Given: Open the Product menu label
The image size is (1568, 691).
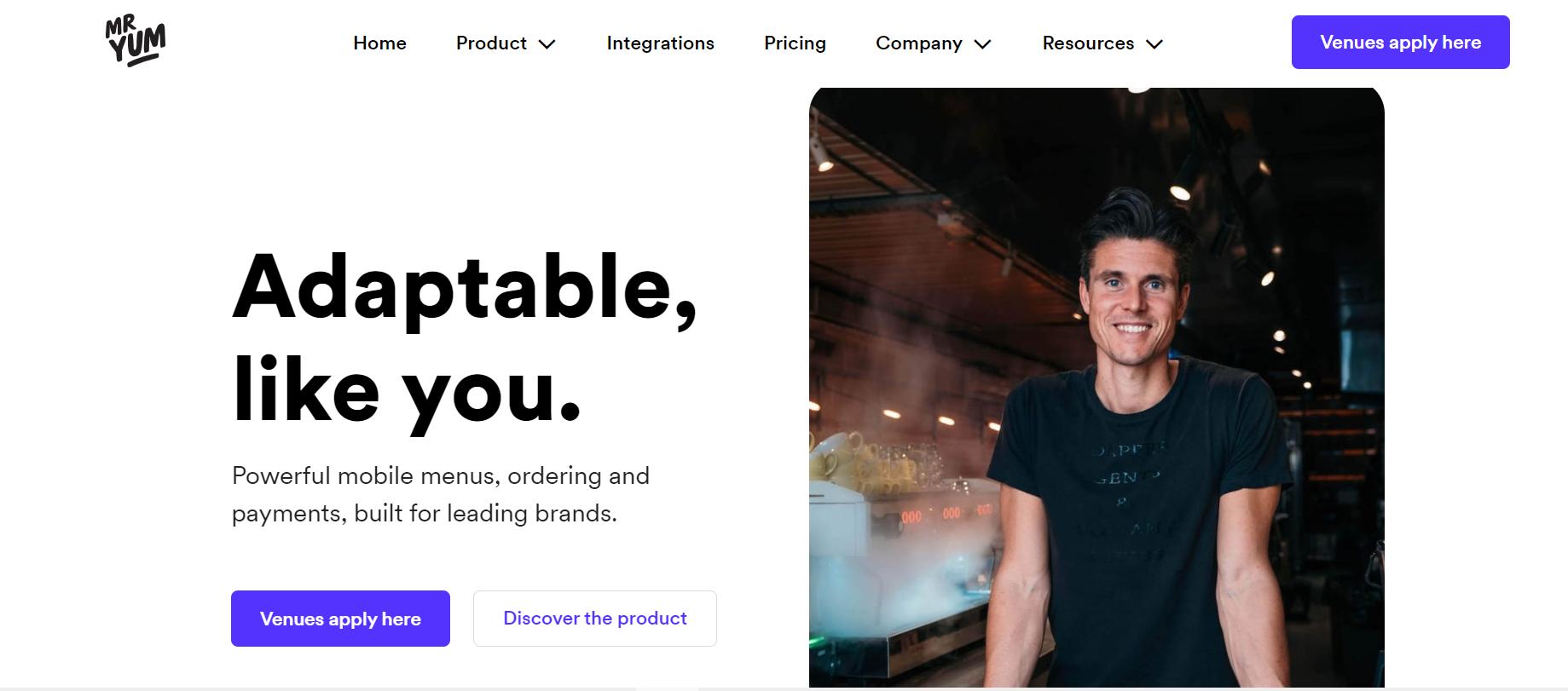Looking at the screenshot, I should [491, 43].
